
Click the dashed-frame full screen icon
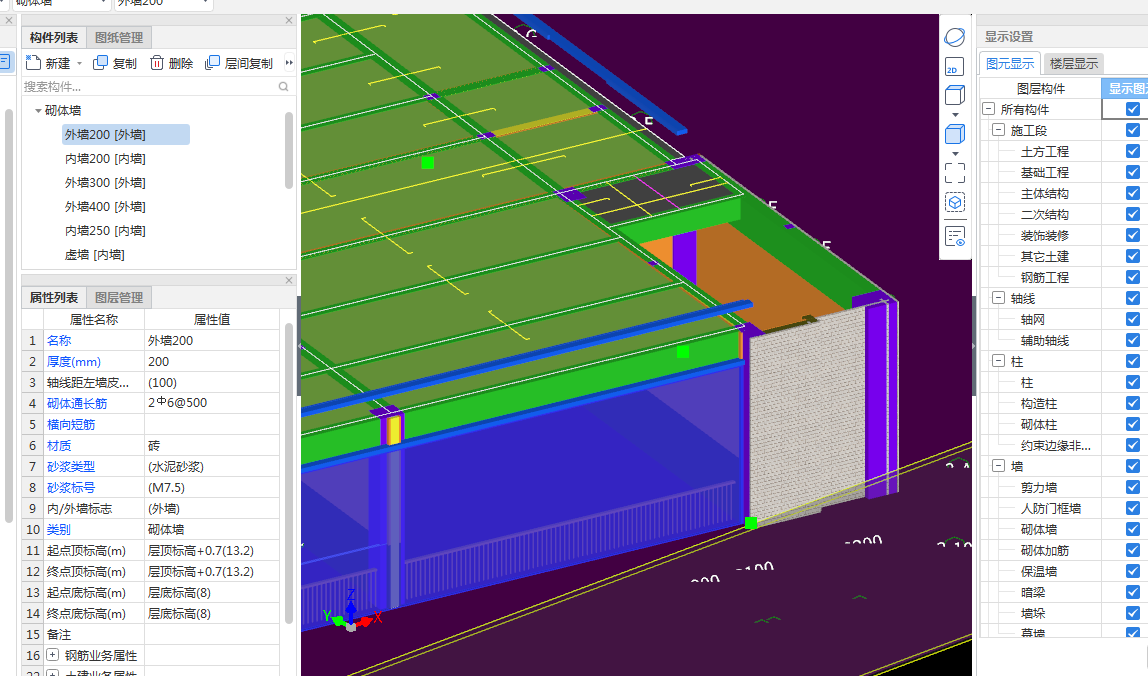(955, 173)
